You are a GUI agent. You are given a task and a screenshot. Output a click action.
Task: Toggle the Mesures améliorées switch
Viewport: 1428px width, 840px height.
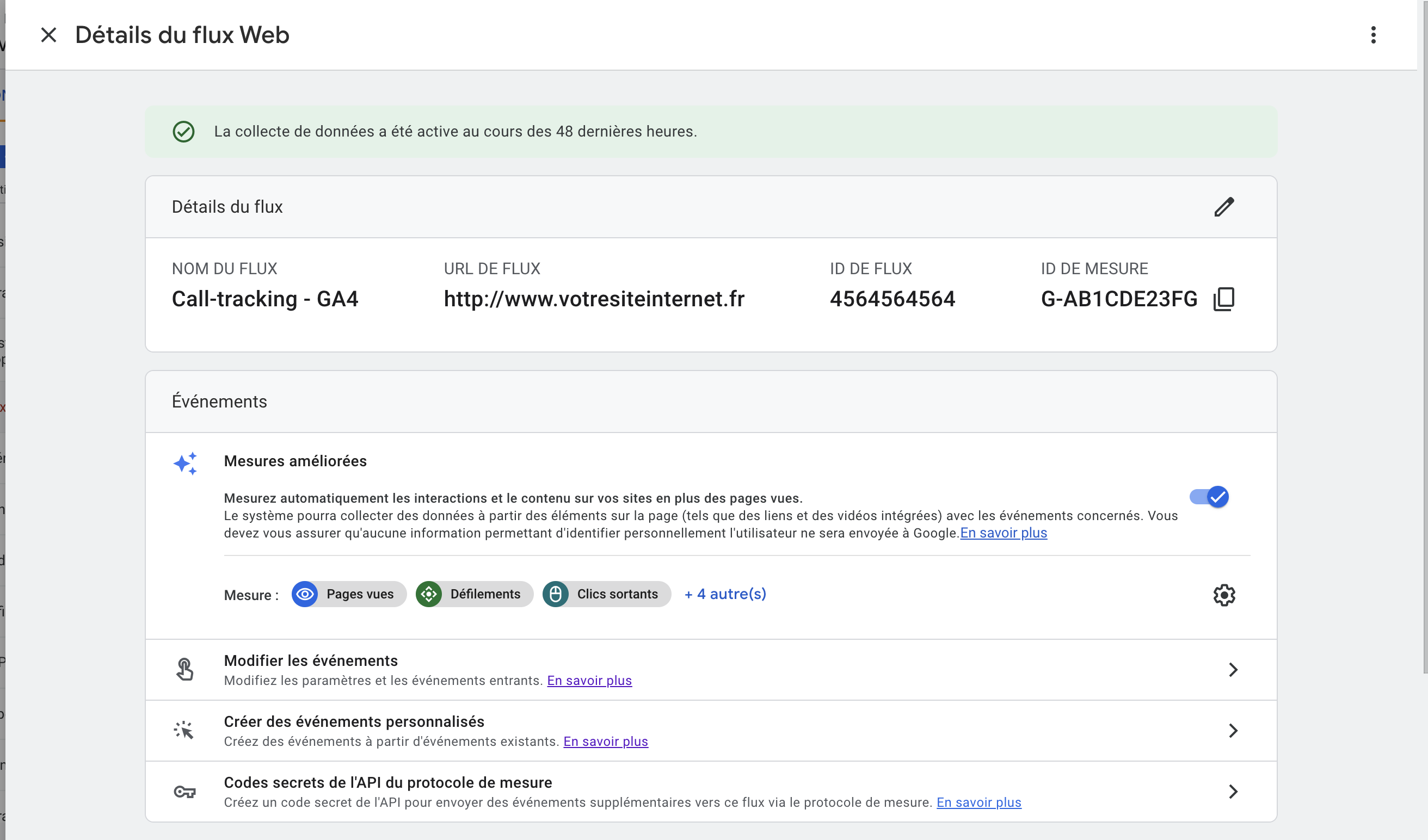point(1209,497)
